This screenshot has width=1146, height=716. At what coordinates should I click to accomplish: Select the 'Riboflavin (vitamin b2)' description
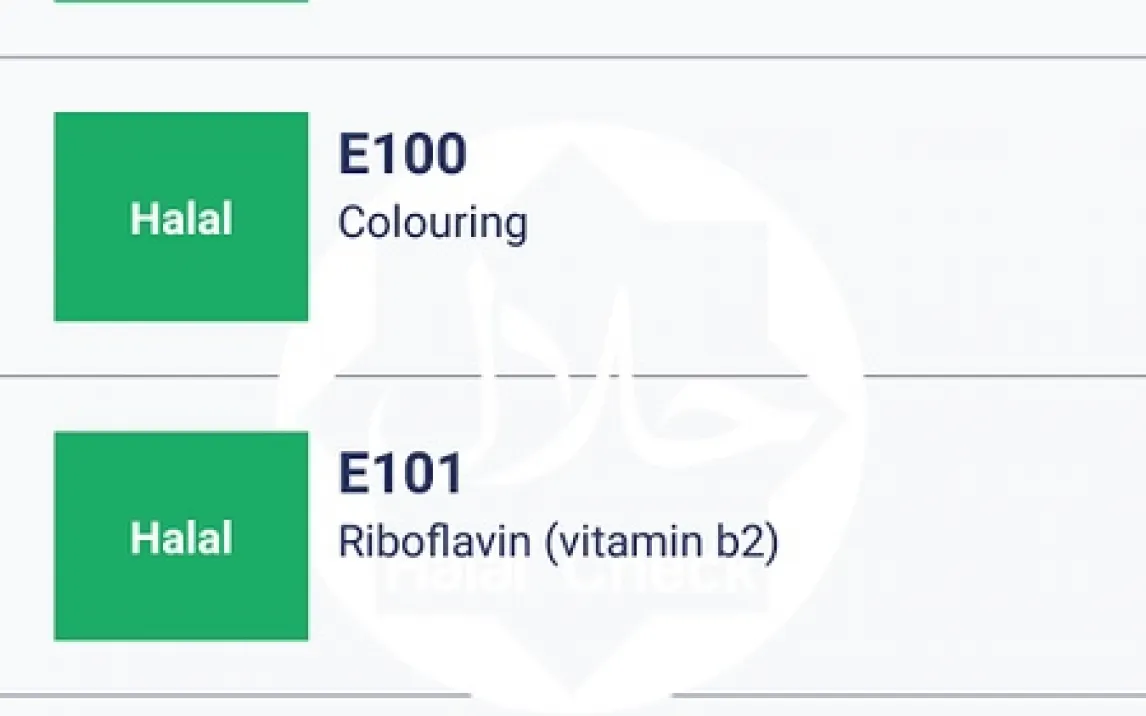pyautogui.click(x=558, y=541)
